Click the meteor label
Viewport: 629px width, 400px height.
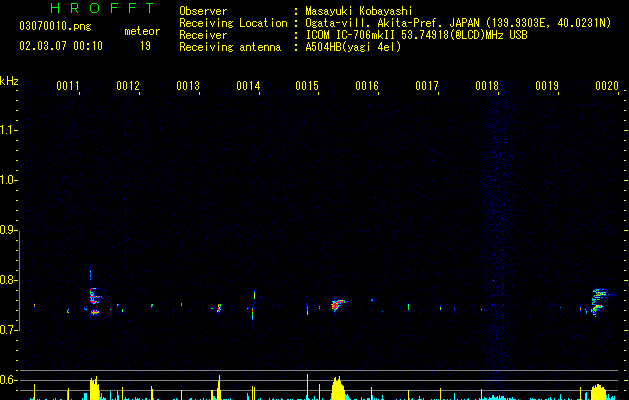tap(142, 31)
